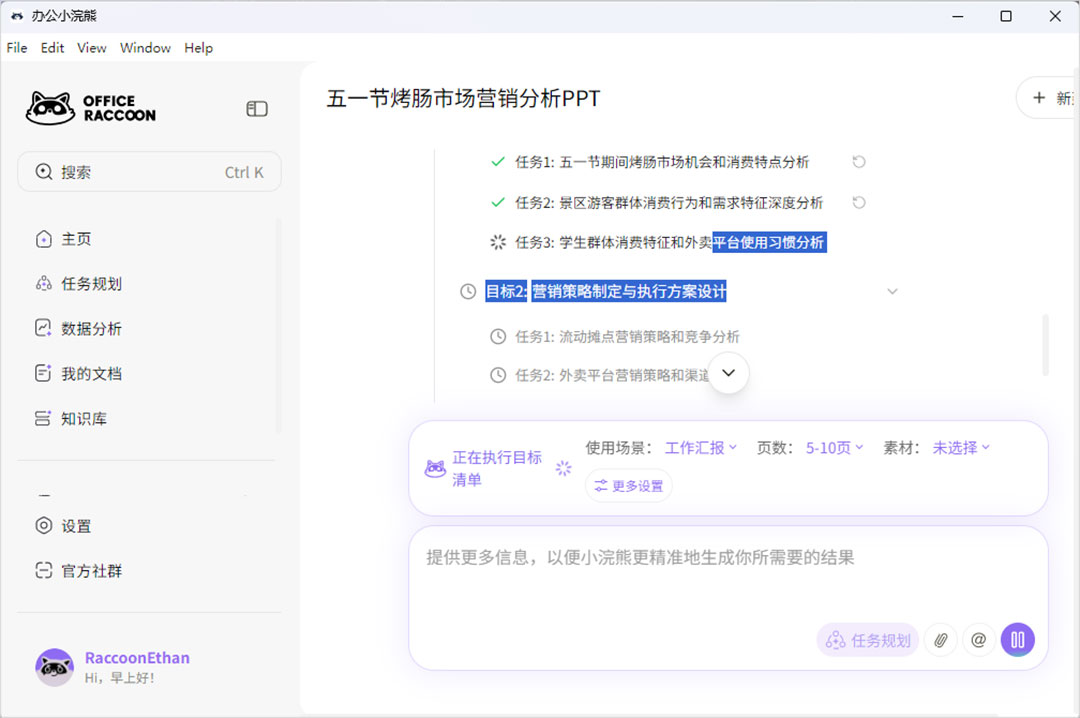Screen dimensions: 1080x718
Task: Click the attachment paperclip icon
Action: click(940, 639)
